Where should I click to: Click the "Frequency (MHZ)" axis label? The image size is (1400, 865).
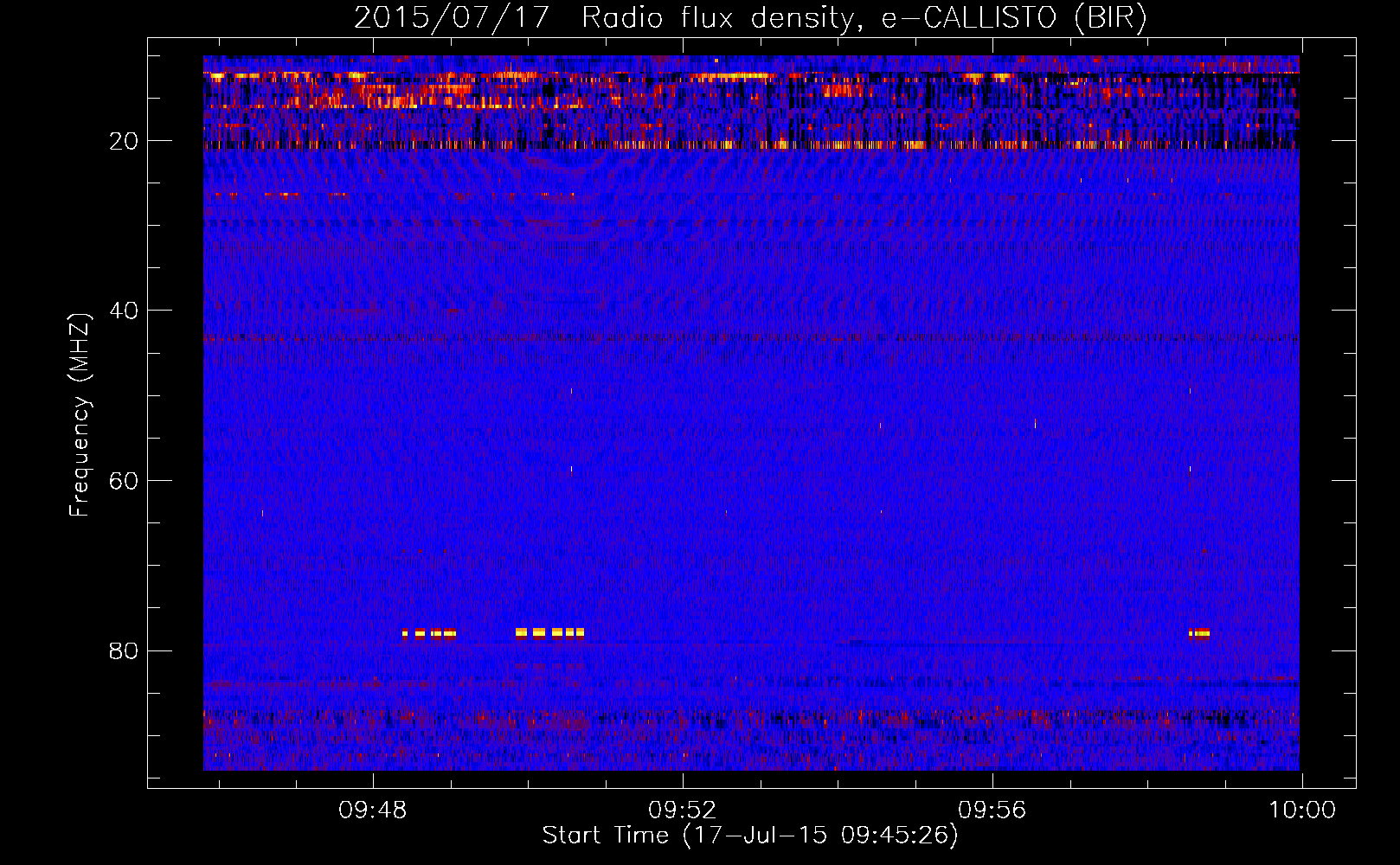[80, 415]
